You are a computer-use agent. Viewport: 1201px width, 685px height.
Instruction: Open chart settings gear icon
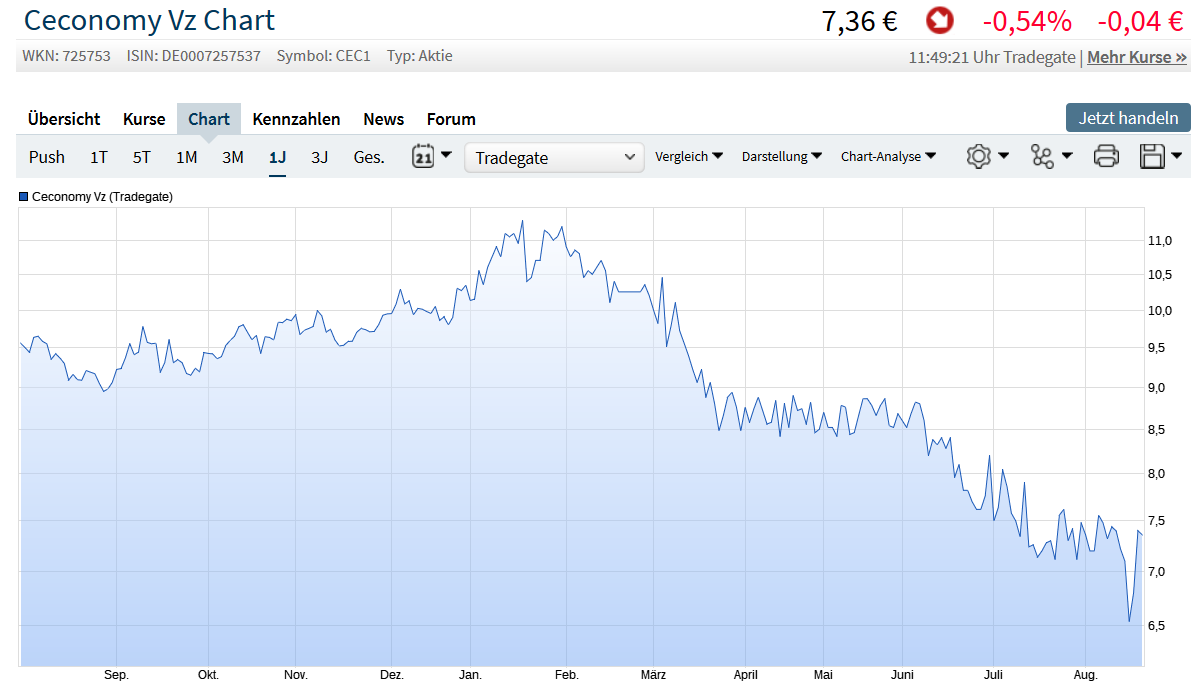coord(978,156)
